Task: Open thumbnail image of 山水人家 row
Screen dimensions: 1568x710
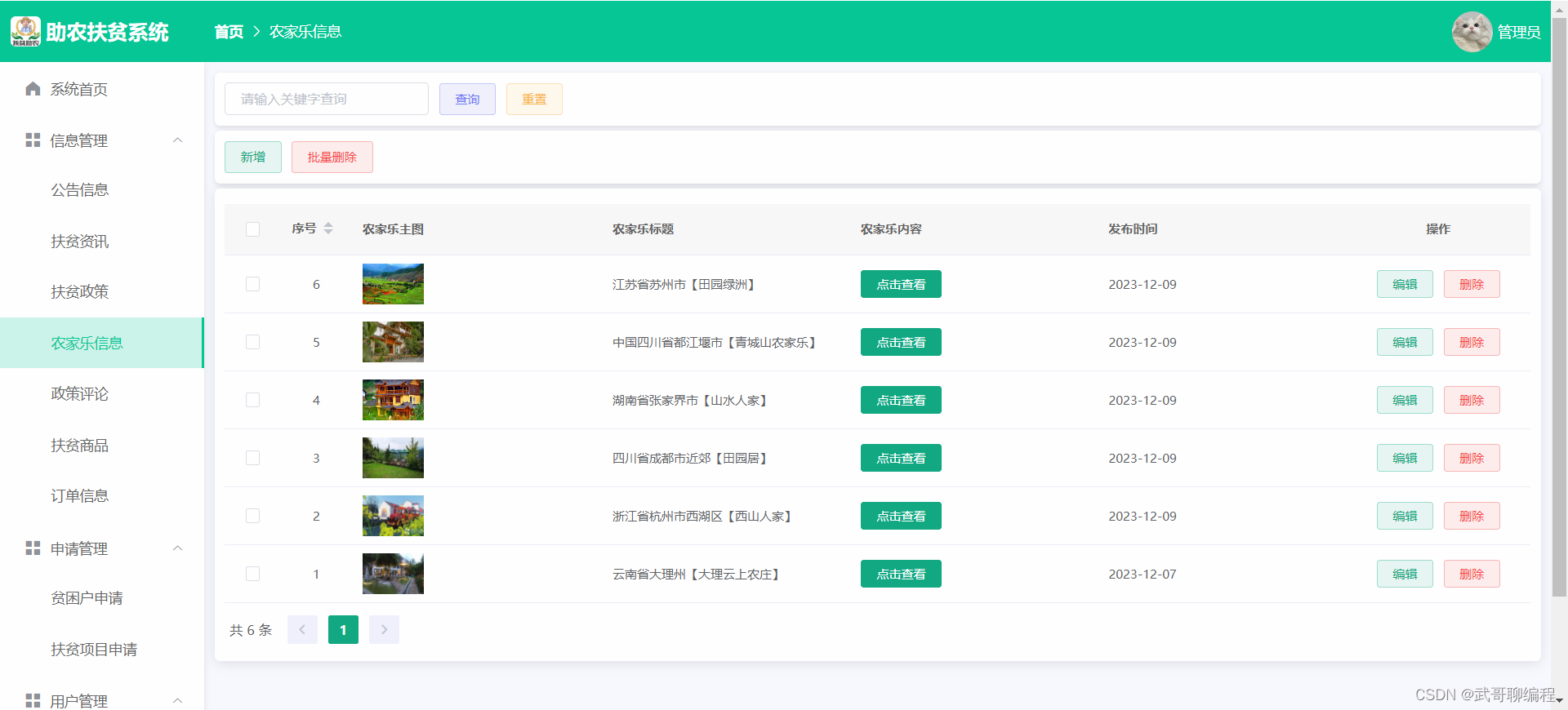Action: click(x=393, y=400)
